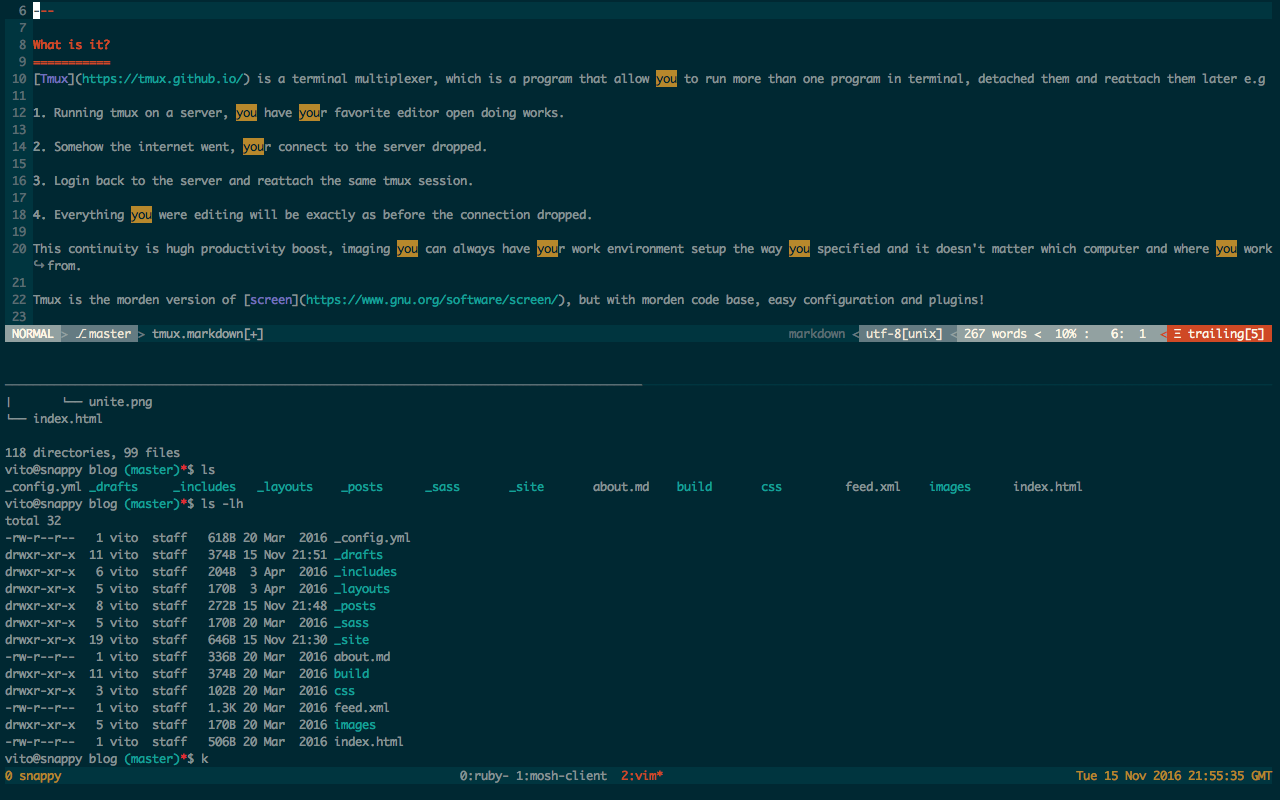Click the 'What is it?' heading
The image size is (1280, 800).
(71, 45)
